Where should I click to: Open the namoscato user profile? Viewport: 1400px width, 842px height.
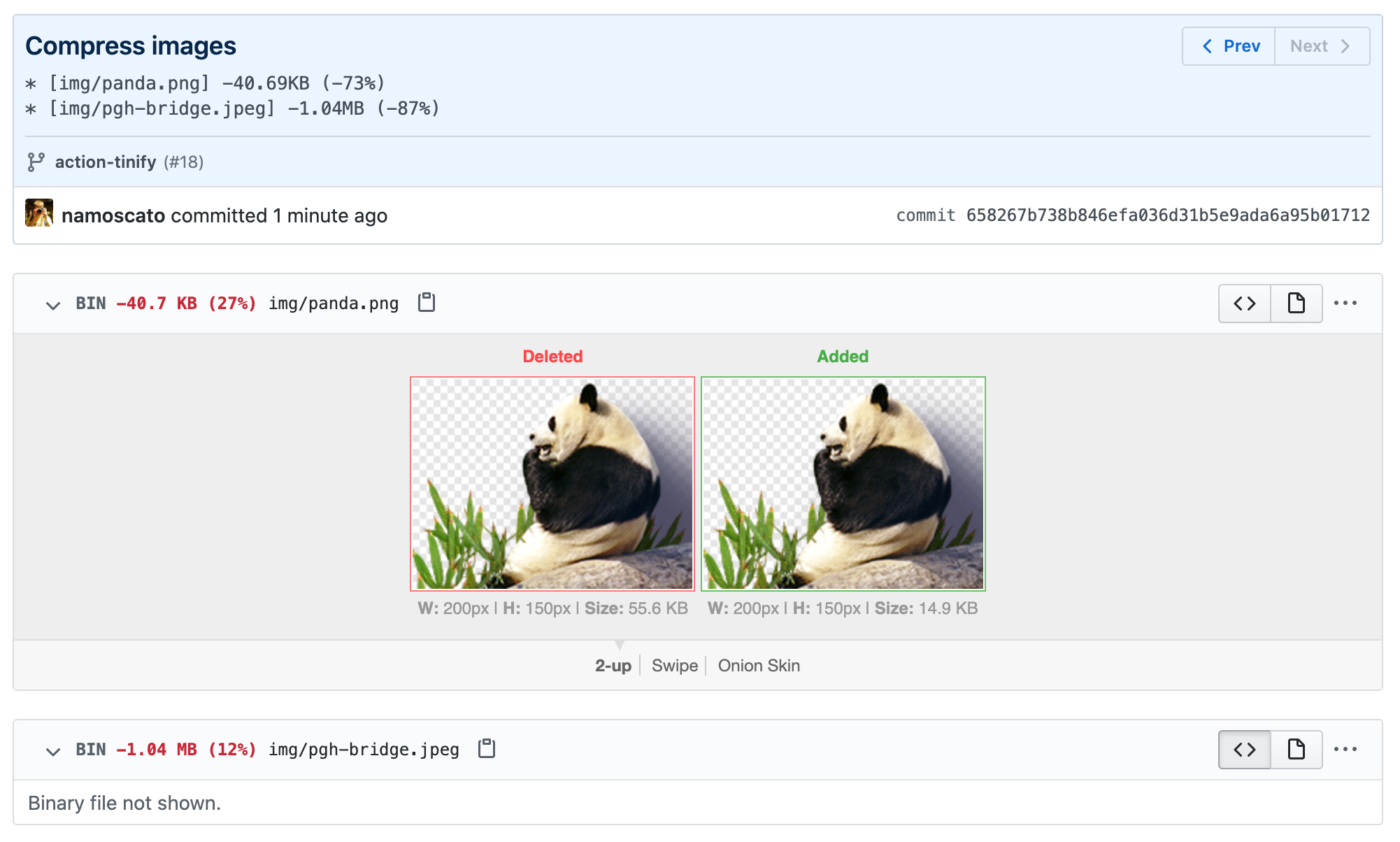pos(113,215)
